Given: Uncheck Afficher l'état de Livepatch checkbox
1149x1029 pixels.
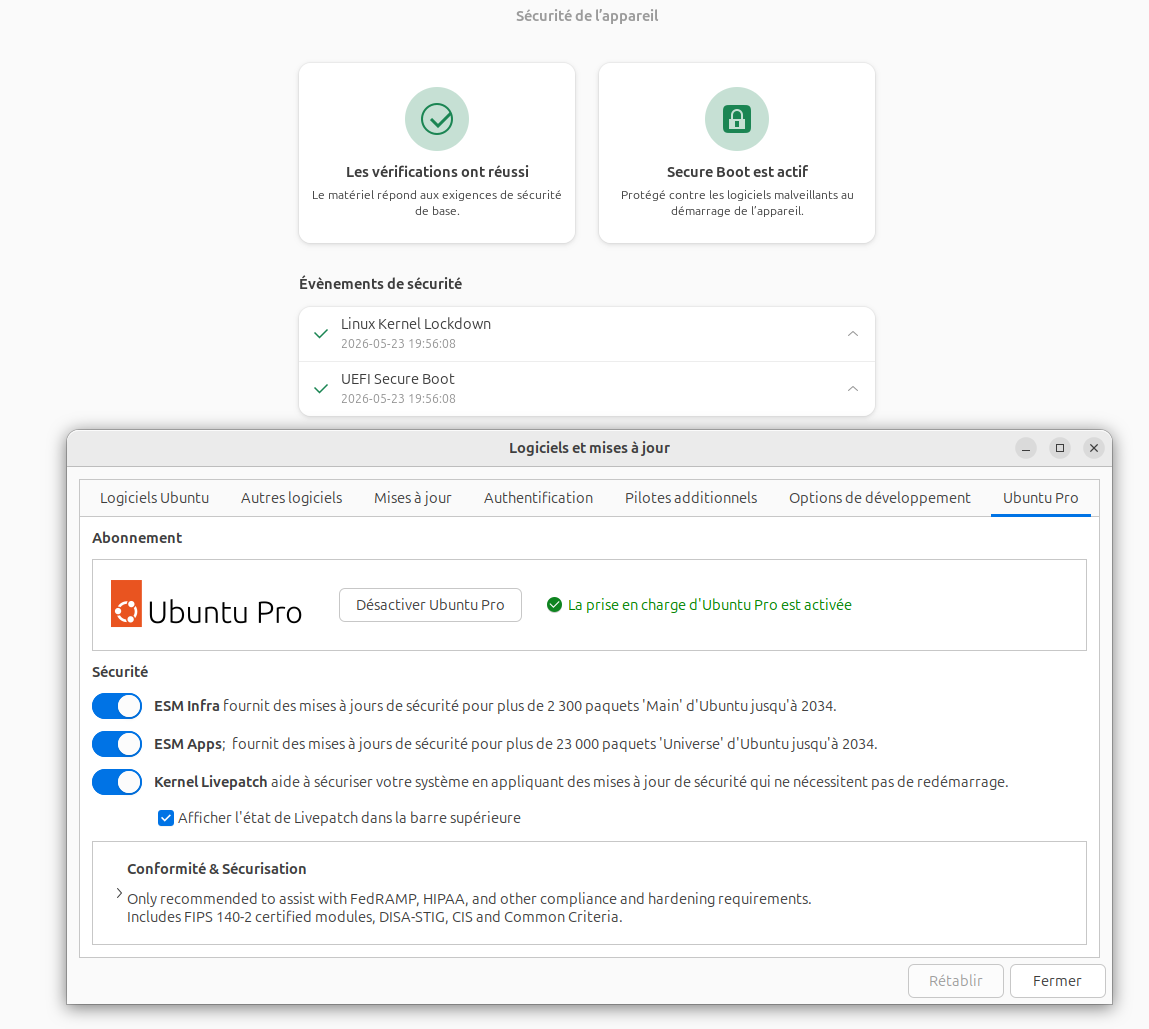Looking at the screenshot, I should pyautogui.click(x=166, y=818).
